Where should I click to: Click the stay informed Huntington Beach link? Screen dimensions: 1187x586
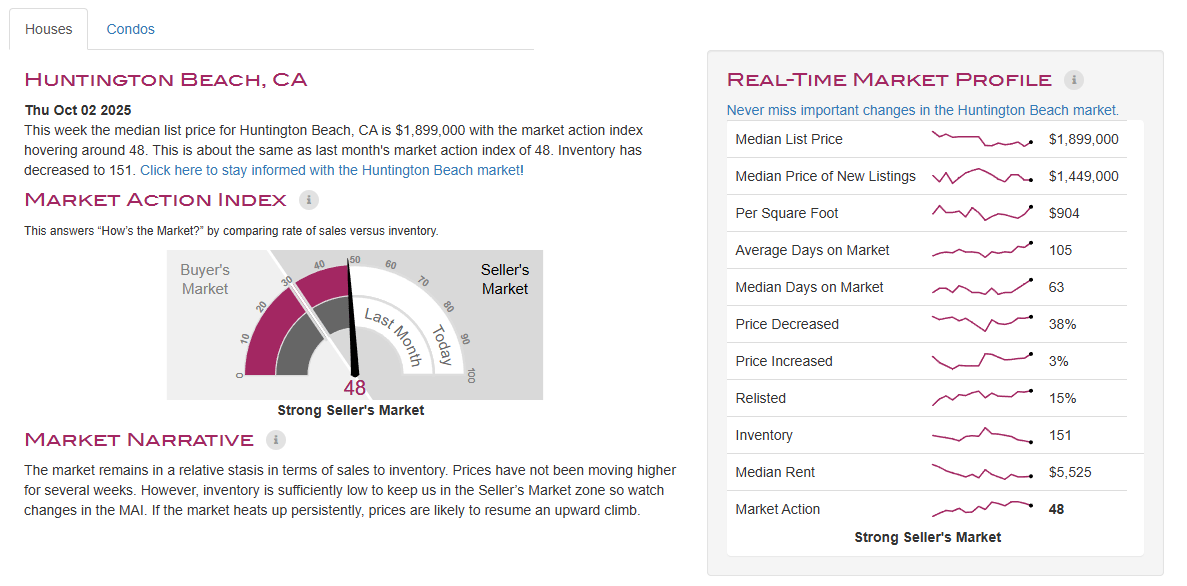coord(330,170)
